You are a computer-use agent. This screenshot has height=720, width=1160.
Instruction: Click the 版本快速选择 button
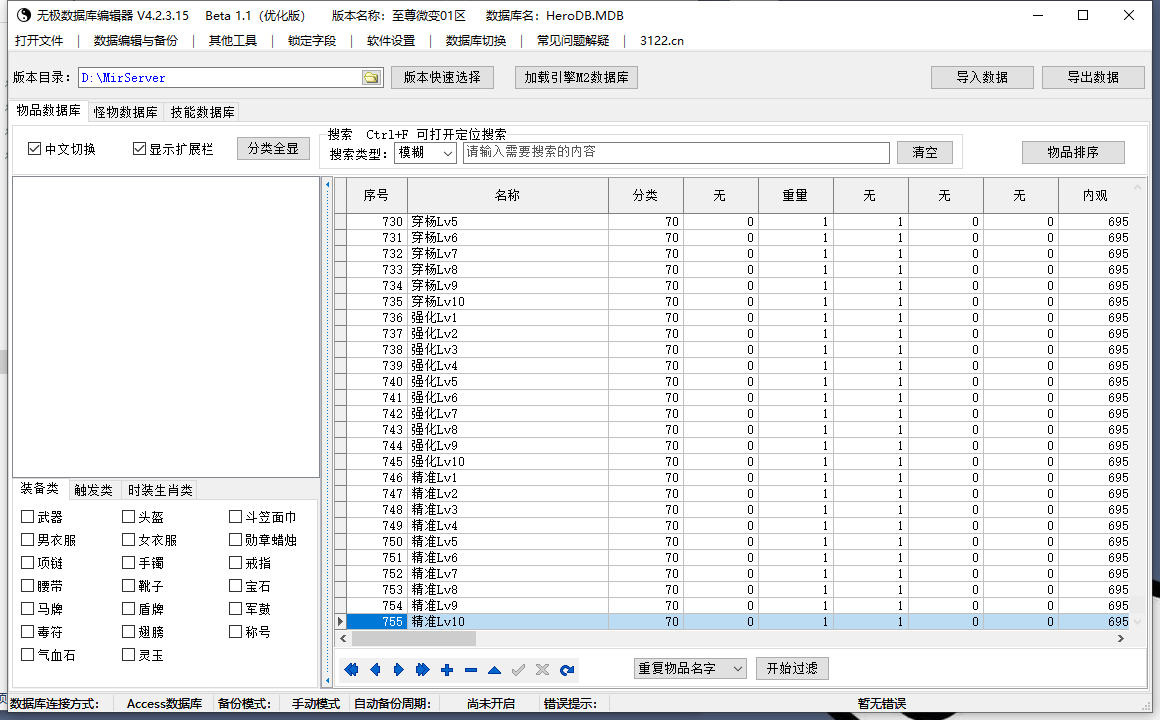tap(442, 77)
